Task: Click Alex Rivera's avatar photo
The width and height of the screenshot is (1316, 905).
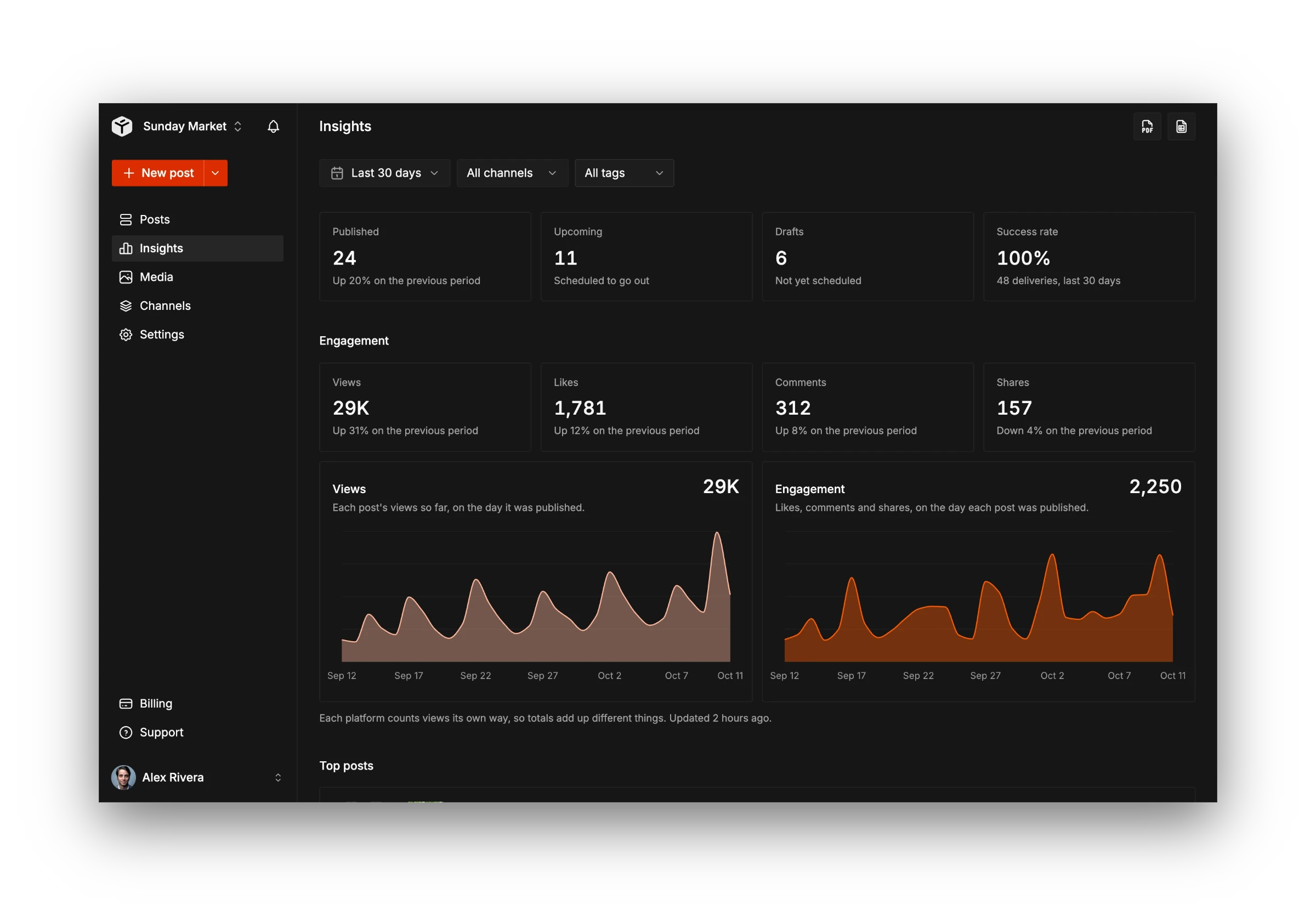Action: (123, 777)
